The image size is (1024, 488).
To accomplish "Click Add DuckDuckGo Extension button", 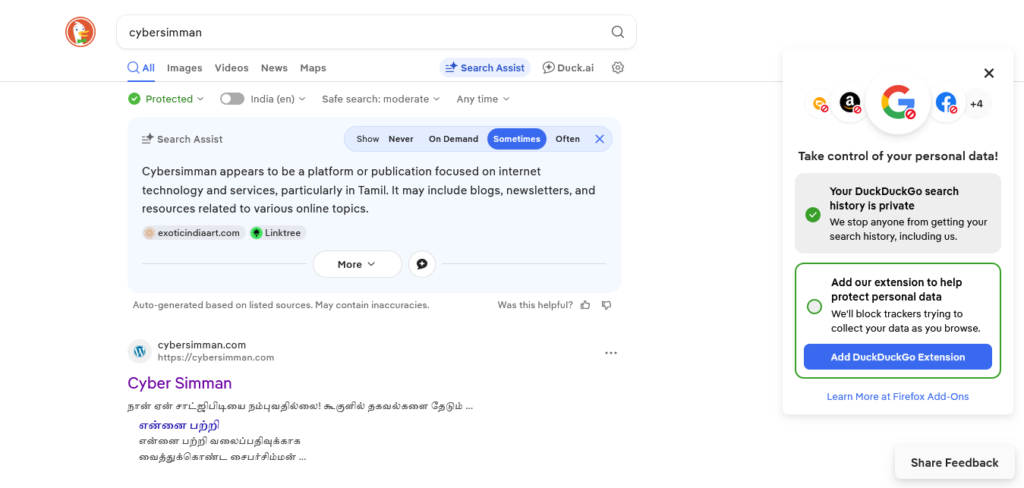I will [897, 357].
